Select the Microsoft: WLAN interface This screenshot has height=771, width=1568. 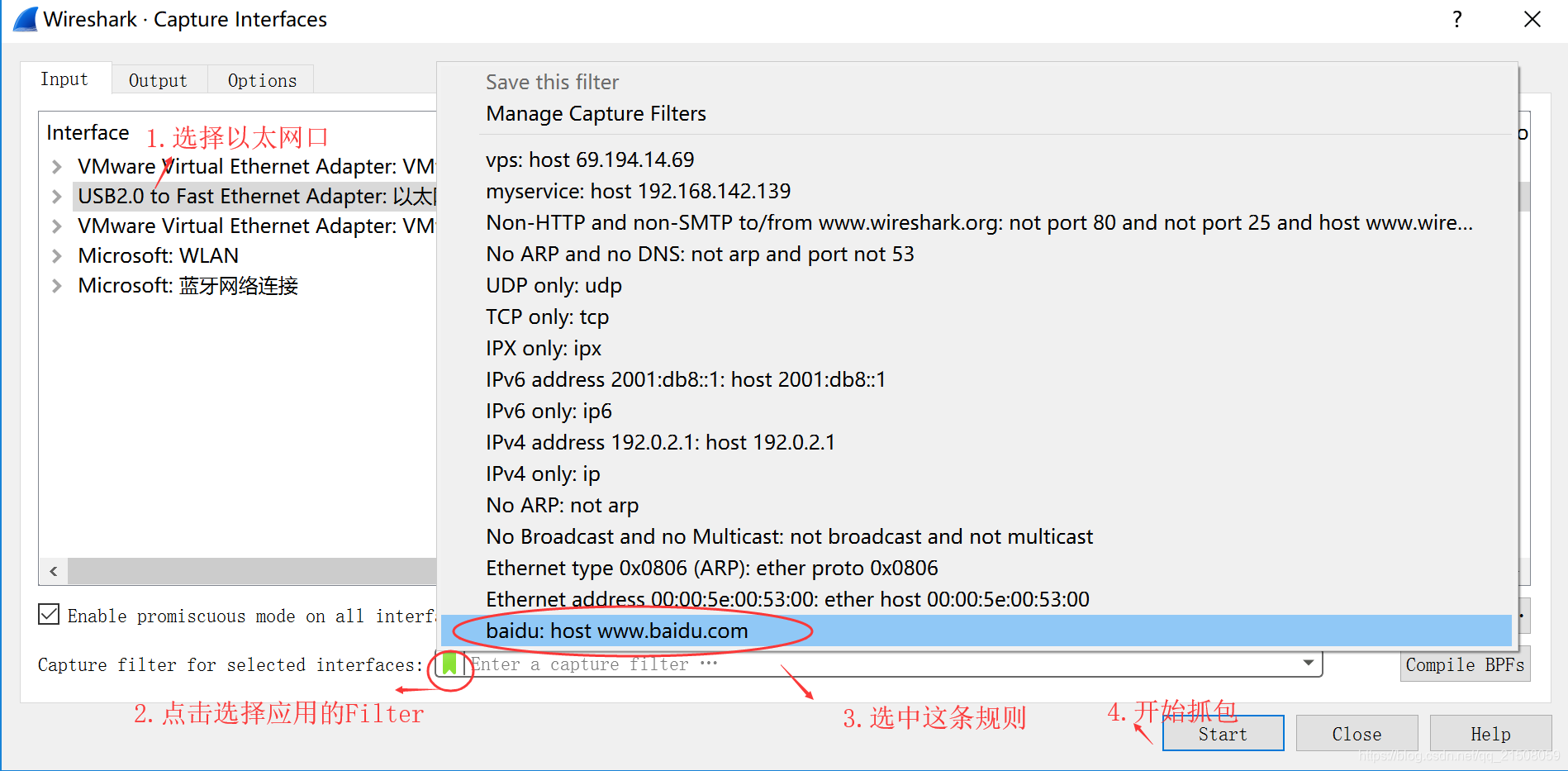(158, 255)
